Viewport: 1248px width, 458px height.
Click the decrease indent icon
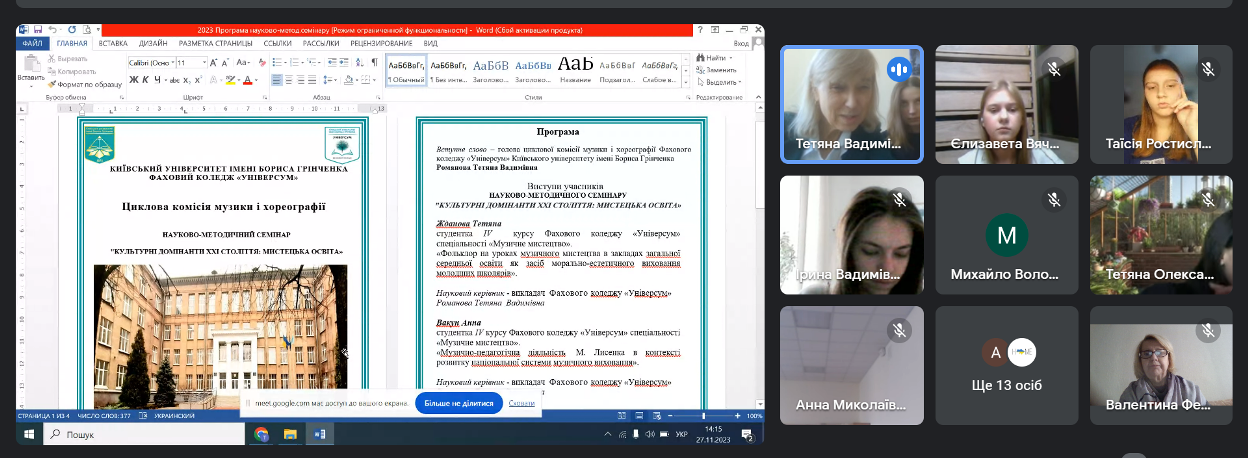[332, 62]
